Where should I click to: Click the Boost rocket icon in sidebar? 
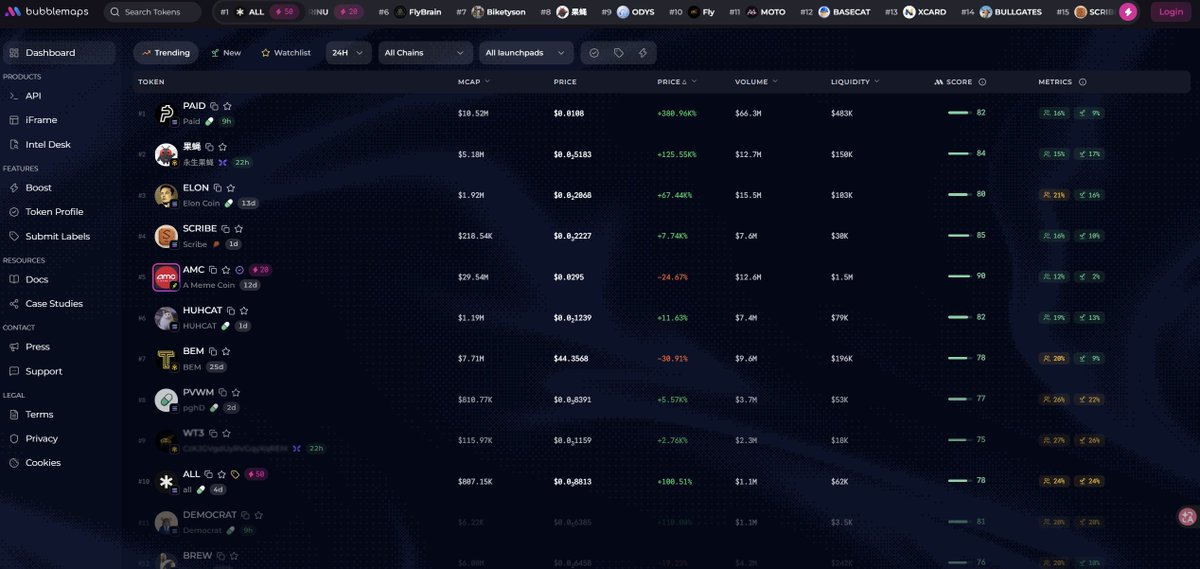14,188
